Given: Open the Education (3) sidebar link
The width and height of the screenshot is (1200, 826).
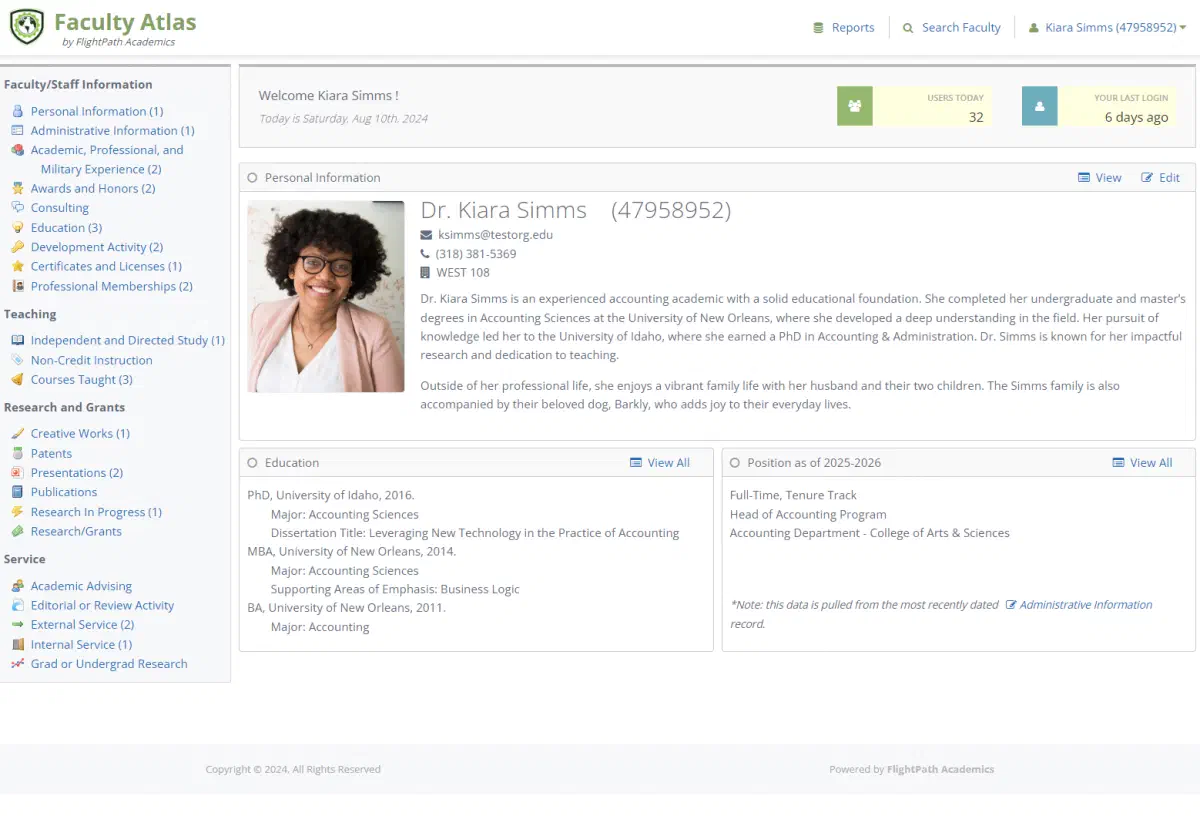Looking at the screenshot, I should point(66,227).
